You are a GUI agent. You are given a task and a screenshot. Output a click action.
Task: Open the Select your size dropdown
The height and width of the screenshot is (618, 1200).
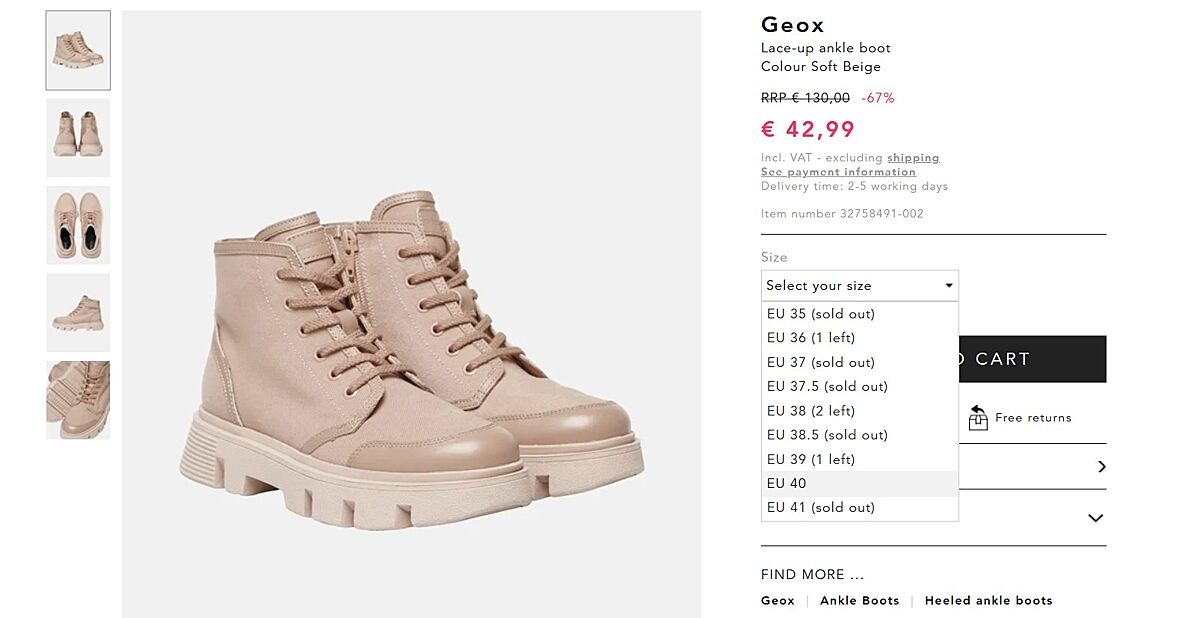click(x=859, y=286)
